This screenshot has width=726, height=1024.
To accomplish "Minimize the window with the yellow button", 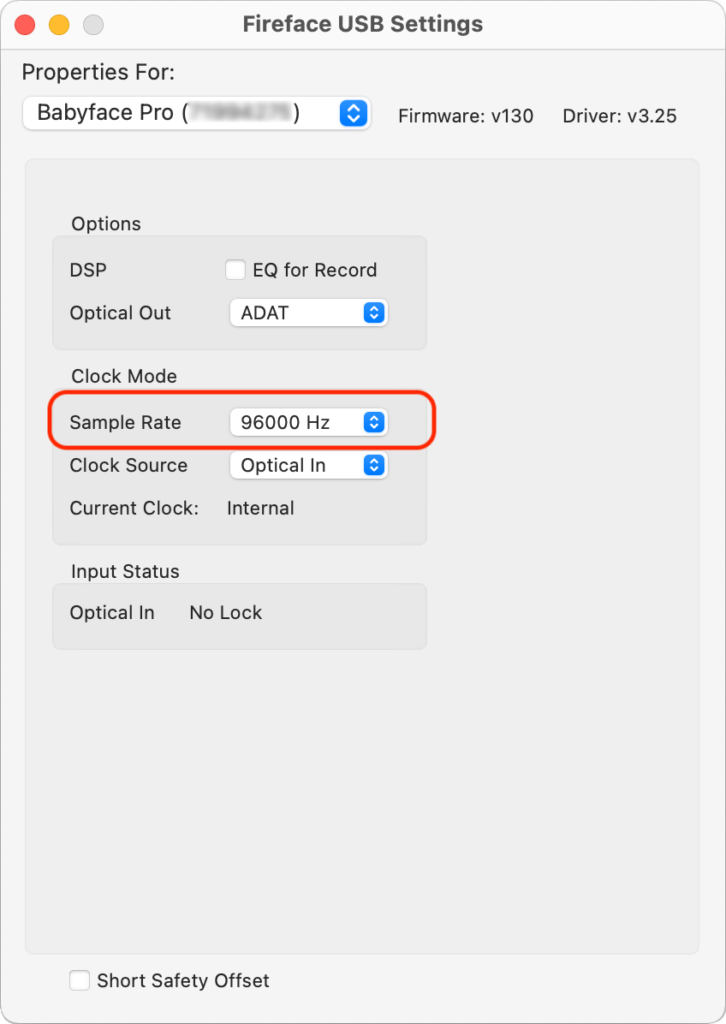I will pos(59,25).
